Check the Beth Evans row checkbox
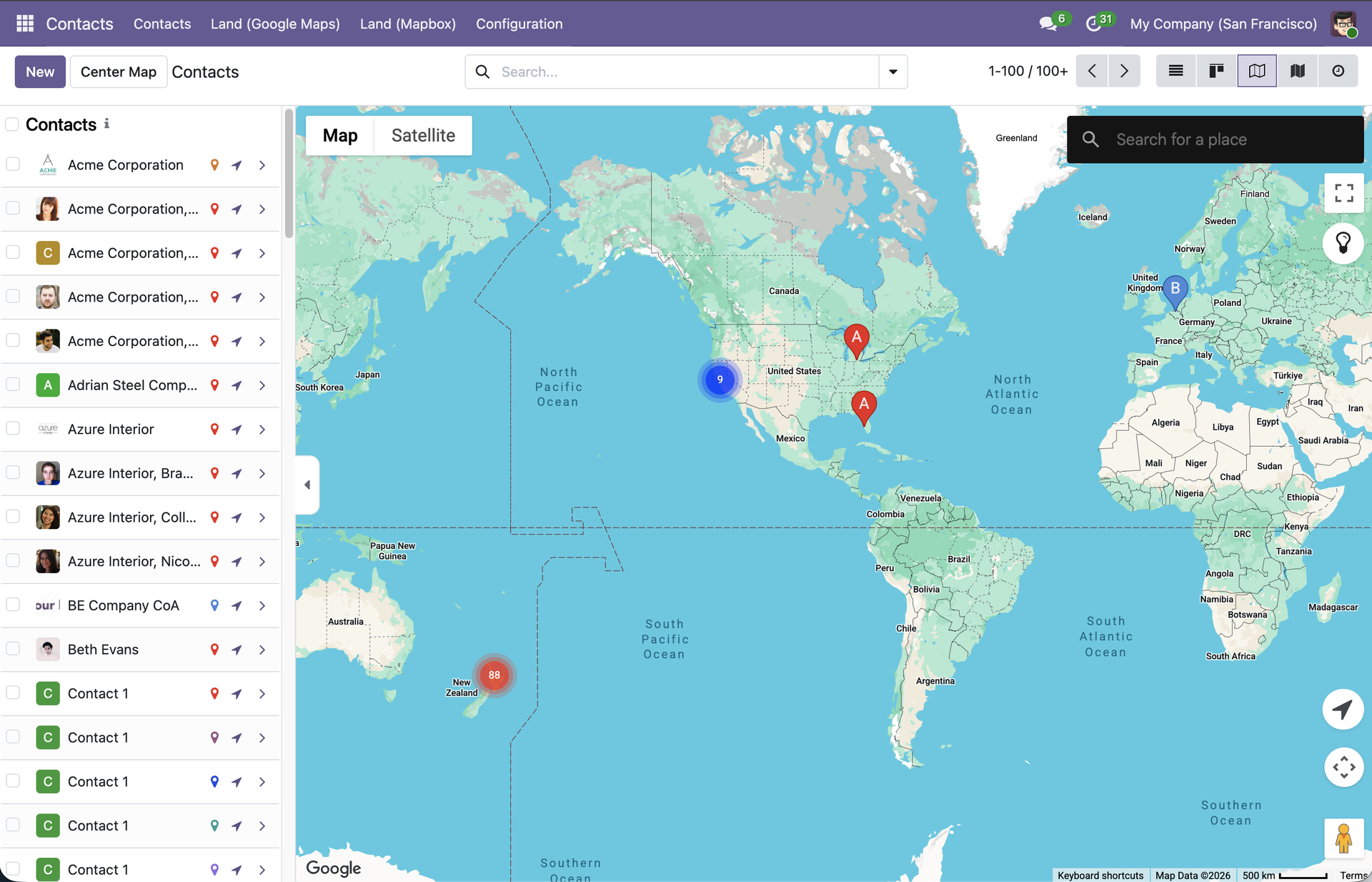The width and height of the screenshot is (1372, 882). tap(13, 649)
